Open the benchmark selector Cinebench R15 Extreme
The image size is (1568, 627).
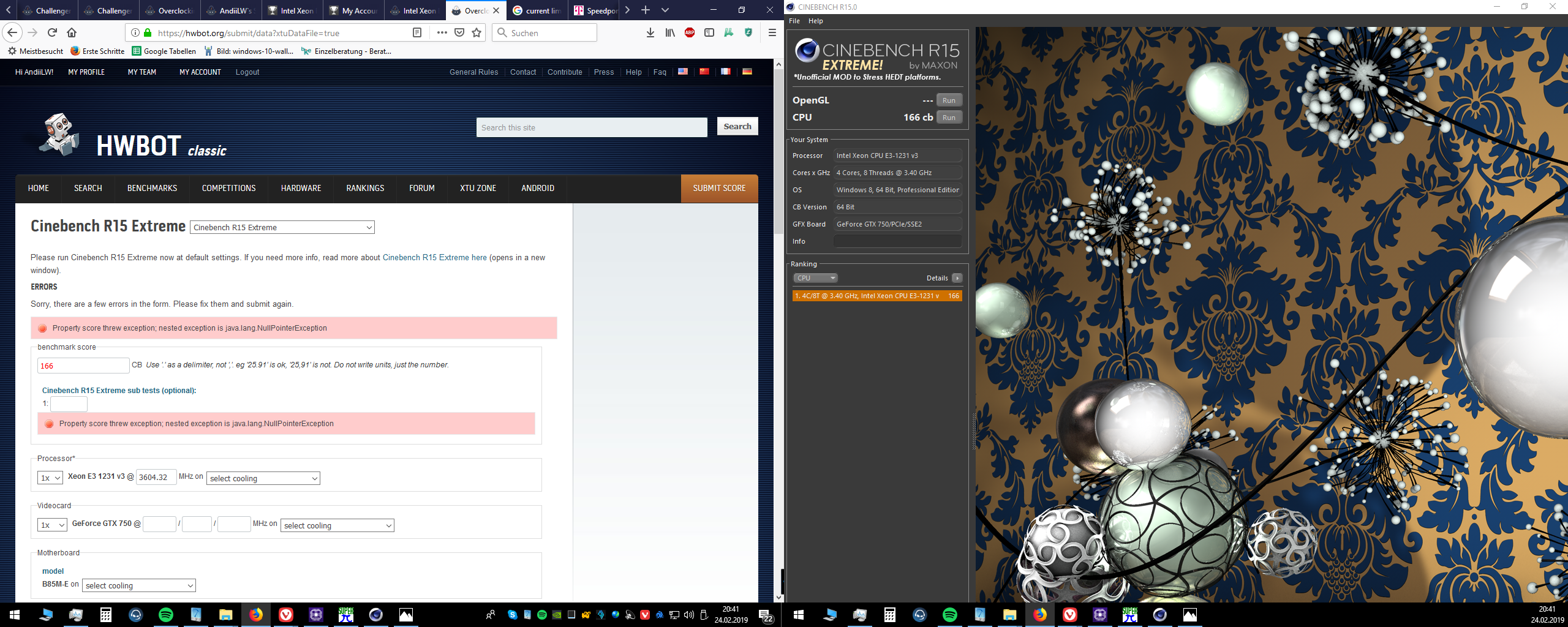(x=282, y=227)
